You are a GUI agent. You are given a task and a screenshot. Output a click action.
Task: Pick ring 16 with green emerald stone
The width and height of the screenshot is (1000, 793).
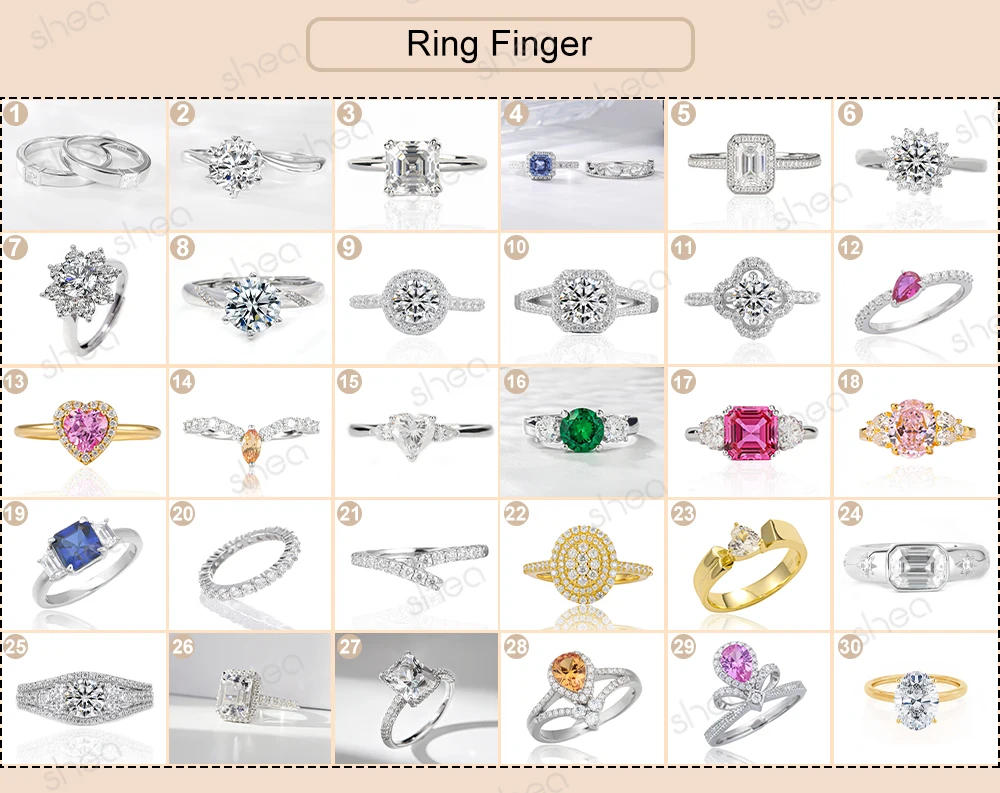click(582, 432)
